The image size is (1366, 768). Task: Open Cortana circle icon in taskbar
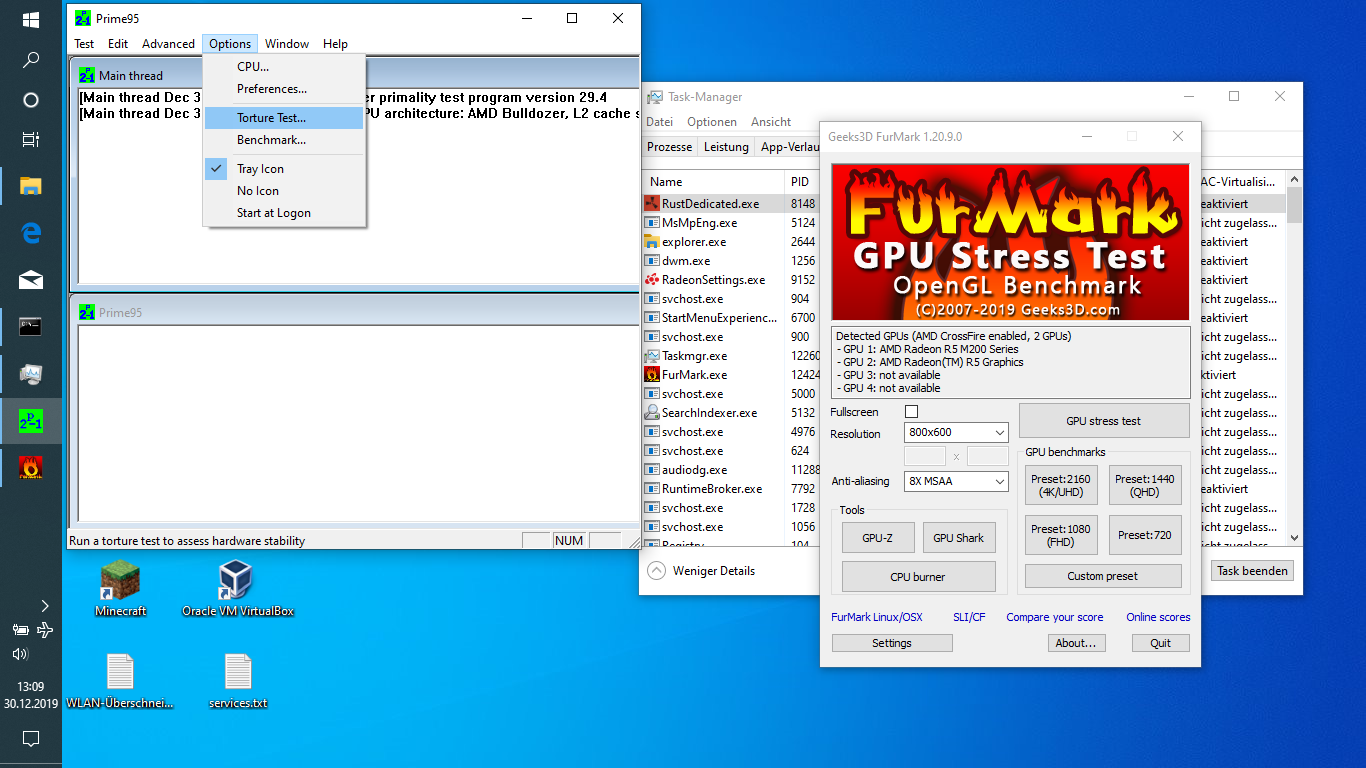click(x=30, y=100)
